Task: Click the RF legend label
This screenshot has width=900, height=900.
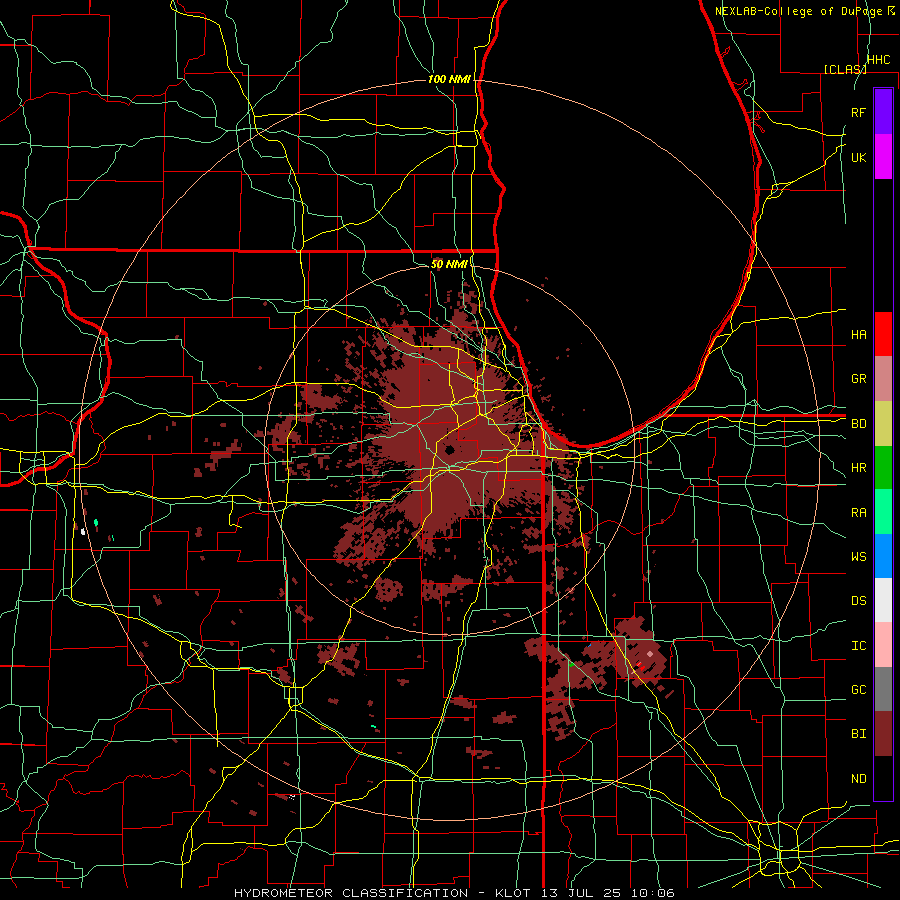Action: [858, 112]
